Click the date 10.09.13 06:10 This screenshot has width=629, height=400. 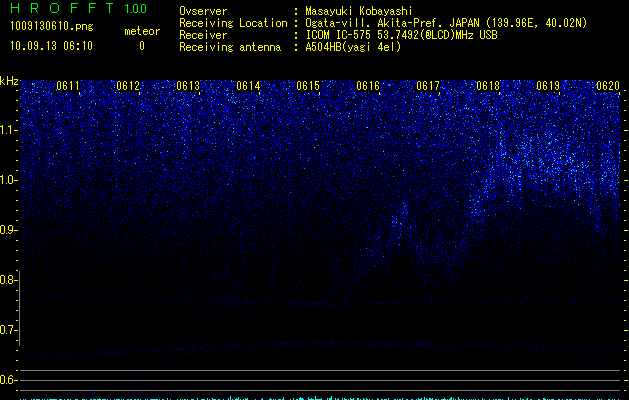coord(51,46)
